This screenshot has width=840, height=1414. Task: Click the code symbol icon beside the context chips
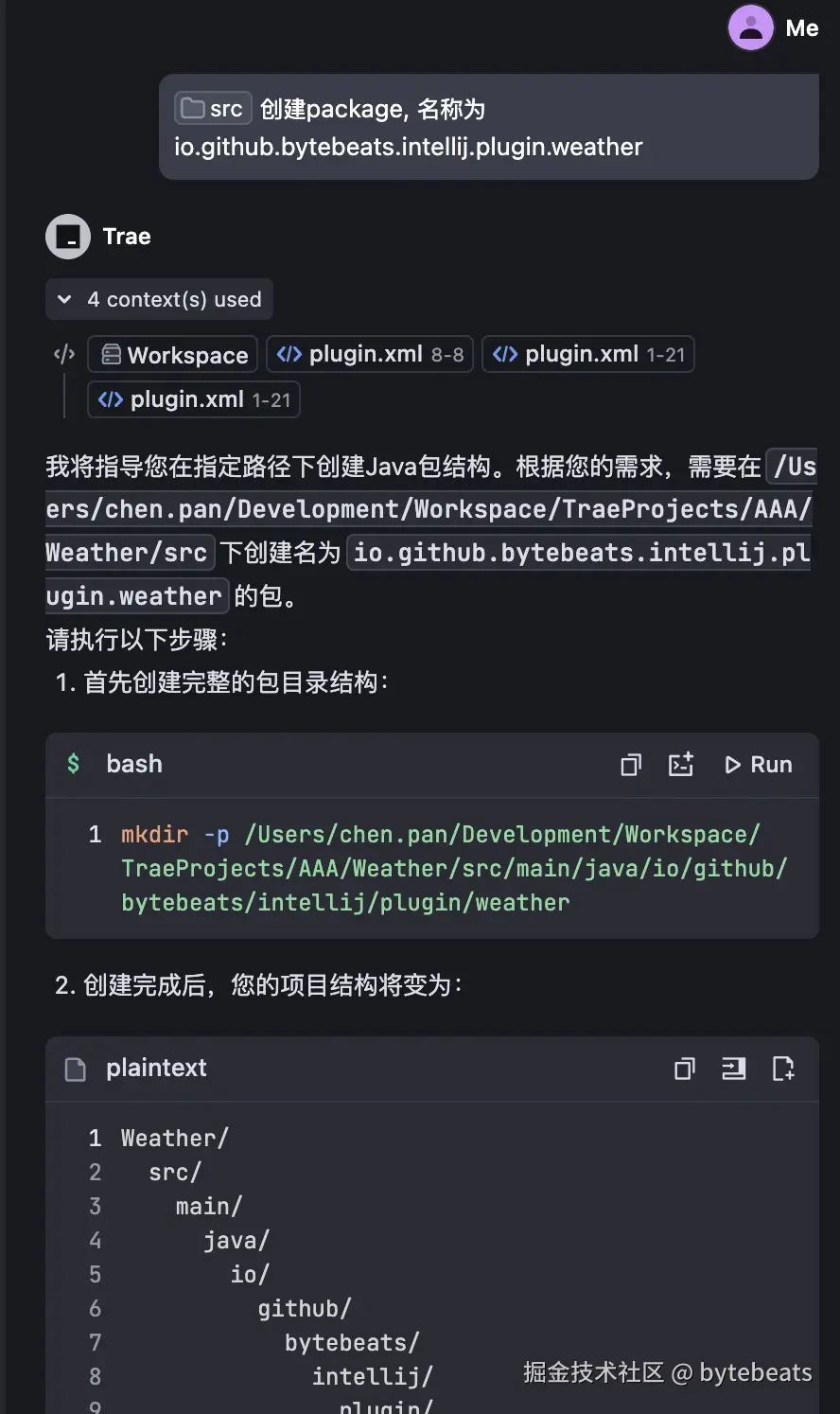(x=64, y=354)
